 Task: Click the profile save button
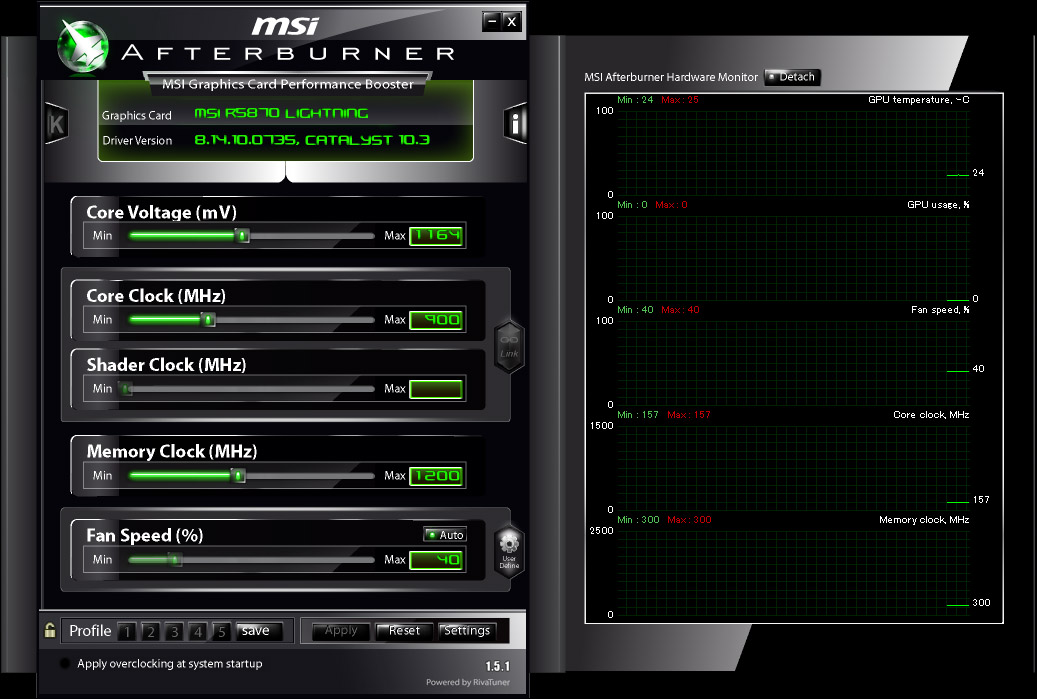click(259, 631)
